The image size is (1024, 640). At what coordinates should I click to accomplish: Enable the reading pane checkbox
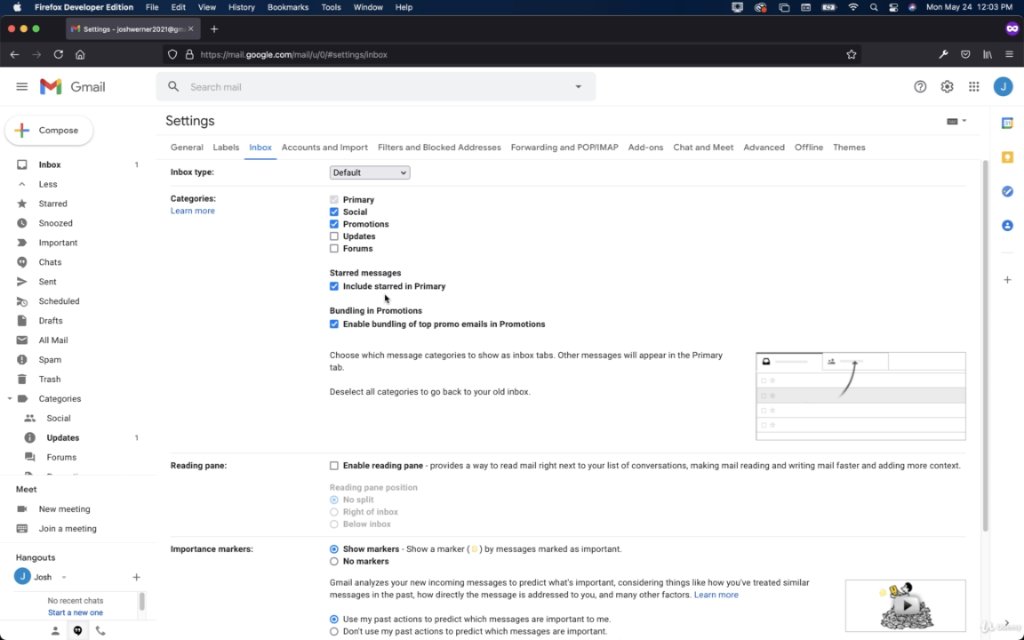tap(334, 466)
